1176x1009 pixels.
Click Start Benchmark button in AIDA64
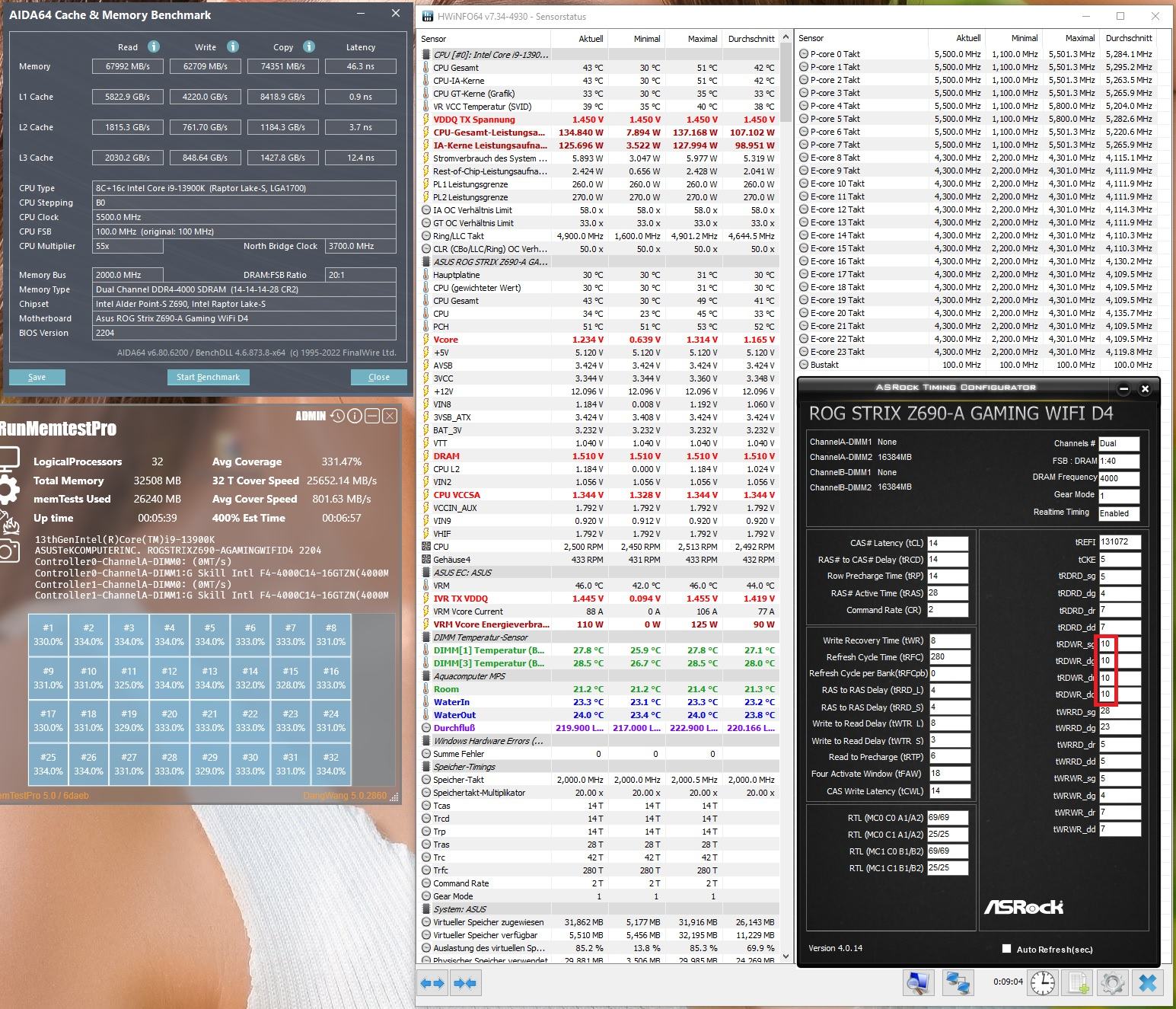[208, 377]
